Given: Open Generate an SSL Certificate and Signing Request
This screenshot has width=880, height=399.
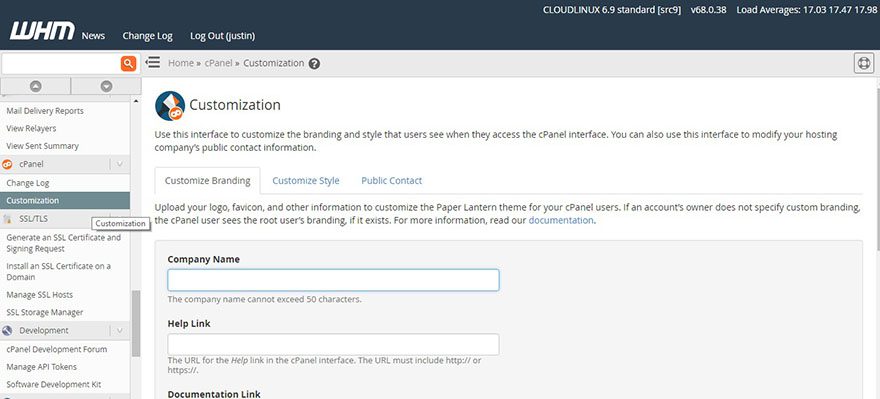Looking at the screenshot, I should tap(63, 243).
